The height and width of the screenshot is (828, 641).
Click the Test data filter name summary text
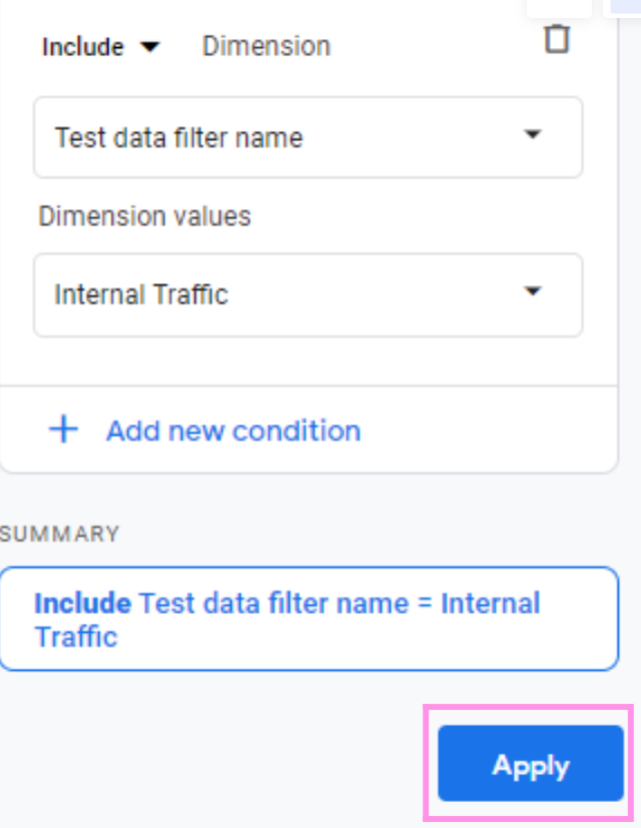click(273, 604)
